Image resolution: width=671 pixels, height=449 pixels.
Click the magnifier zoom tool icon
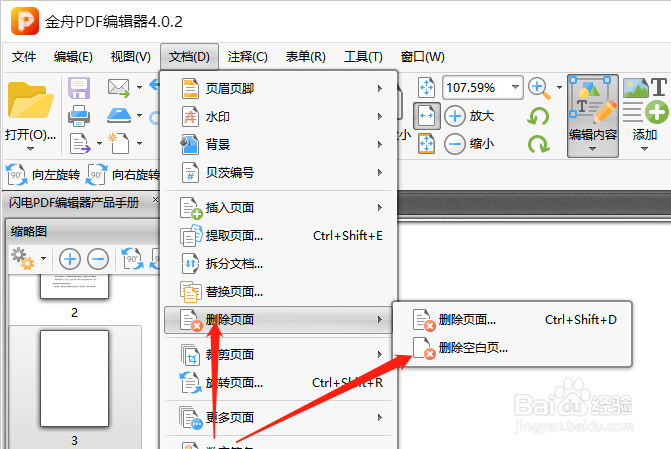click(539, 88)
